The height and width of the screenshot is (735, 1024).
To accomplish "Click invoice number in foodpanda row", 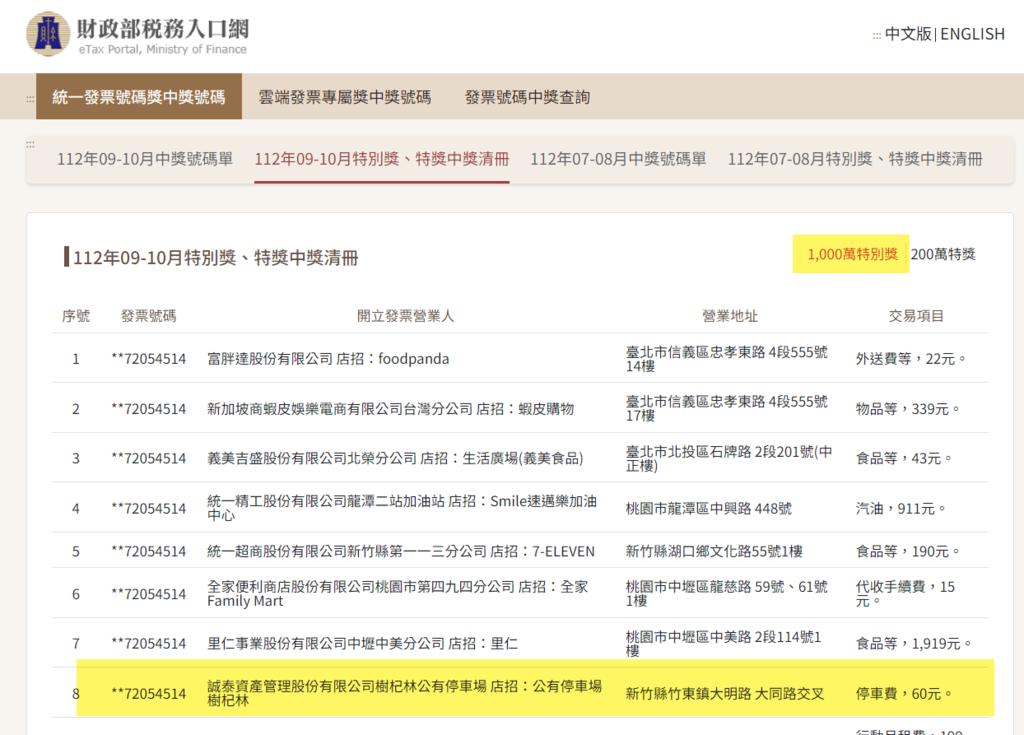I will point(148,359).
